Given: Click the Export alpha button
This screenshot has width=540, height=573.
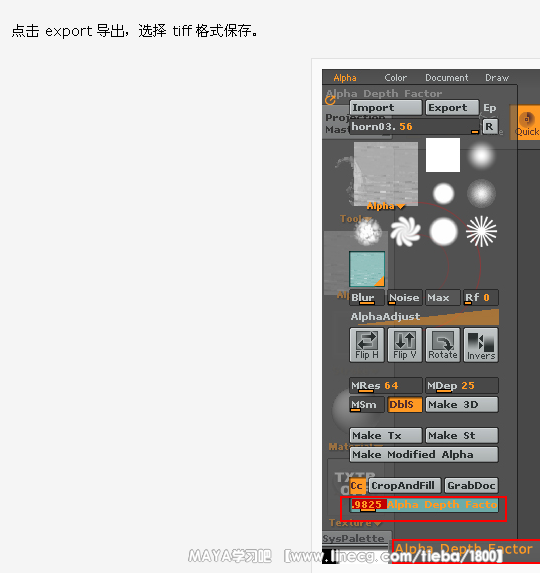Looking at the screenshot, I should point(452,108).
